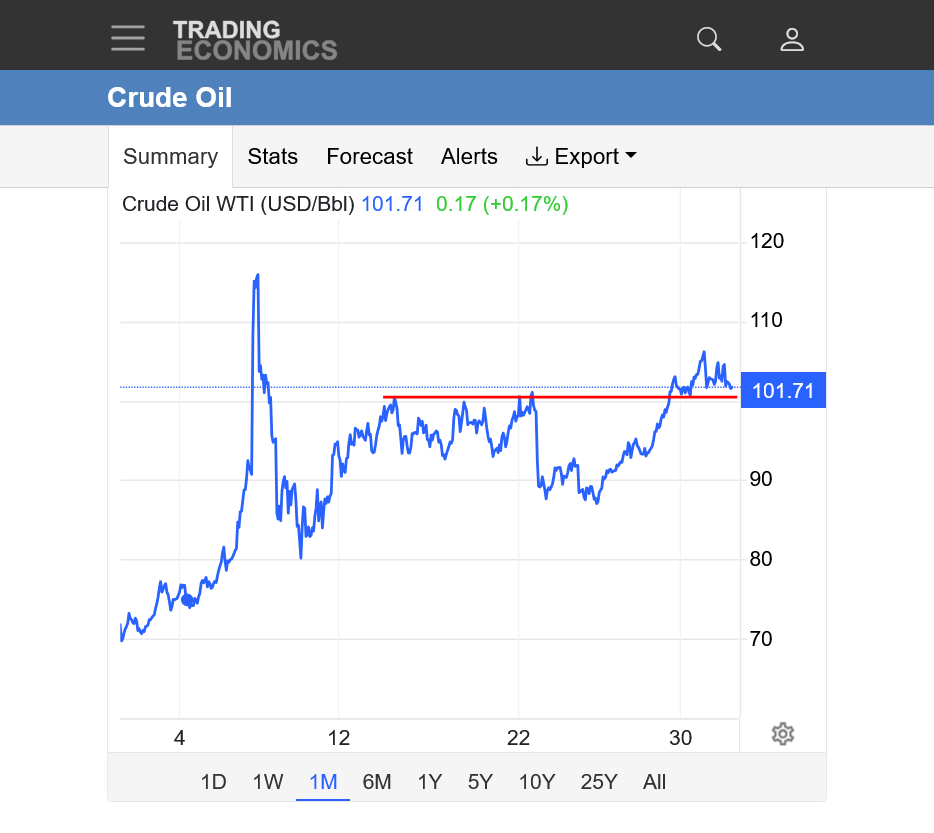Click the search magnifier icon
This screenshot has height=833, width=934.
pos(709,39)
